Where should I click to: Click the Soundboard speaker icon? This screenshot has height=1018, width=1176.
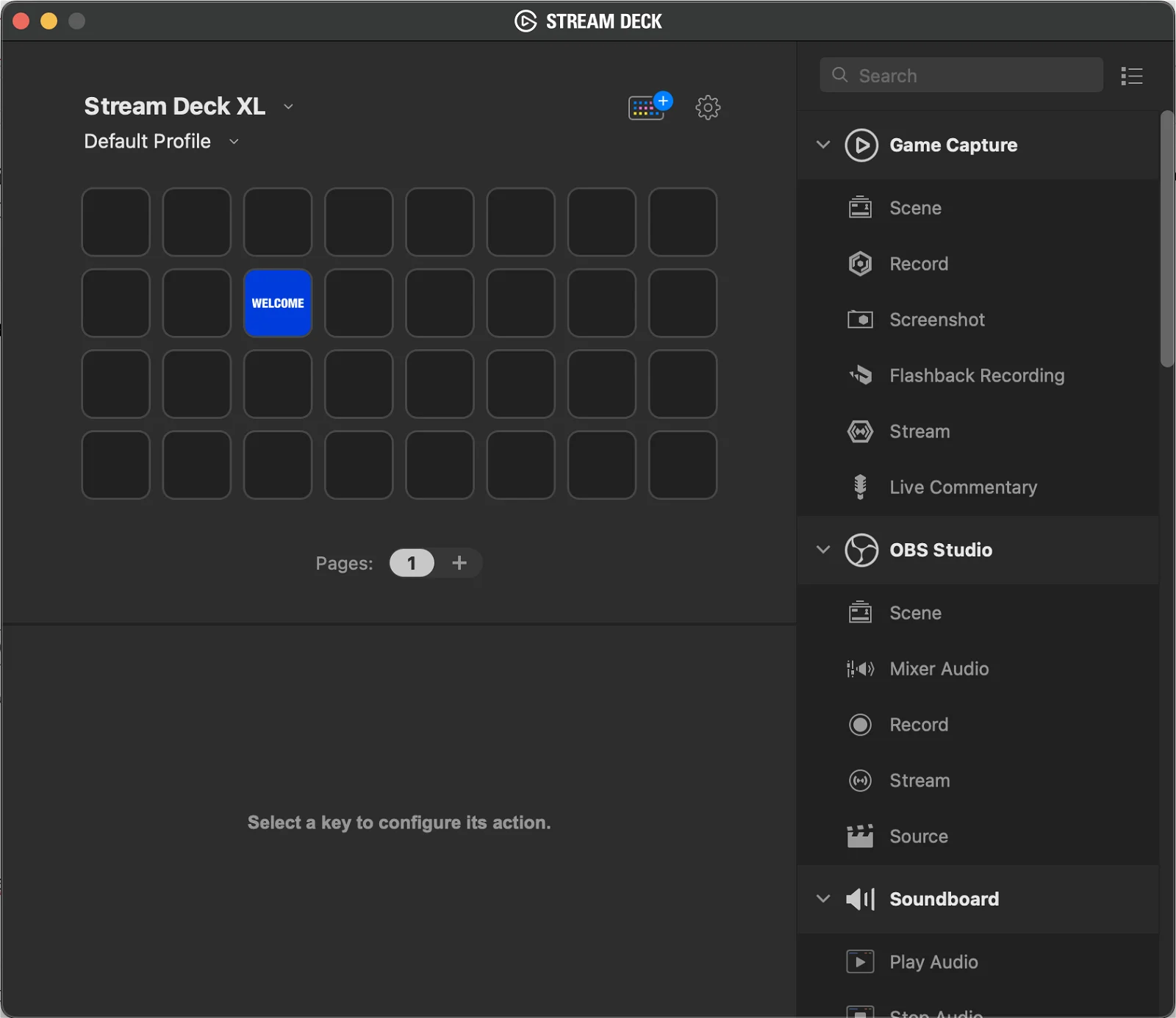pyautogui.click(x=861, y=899)
